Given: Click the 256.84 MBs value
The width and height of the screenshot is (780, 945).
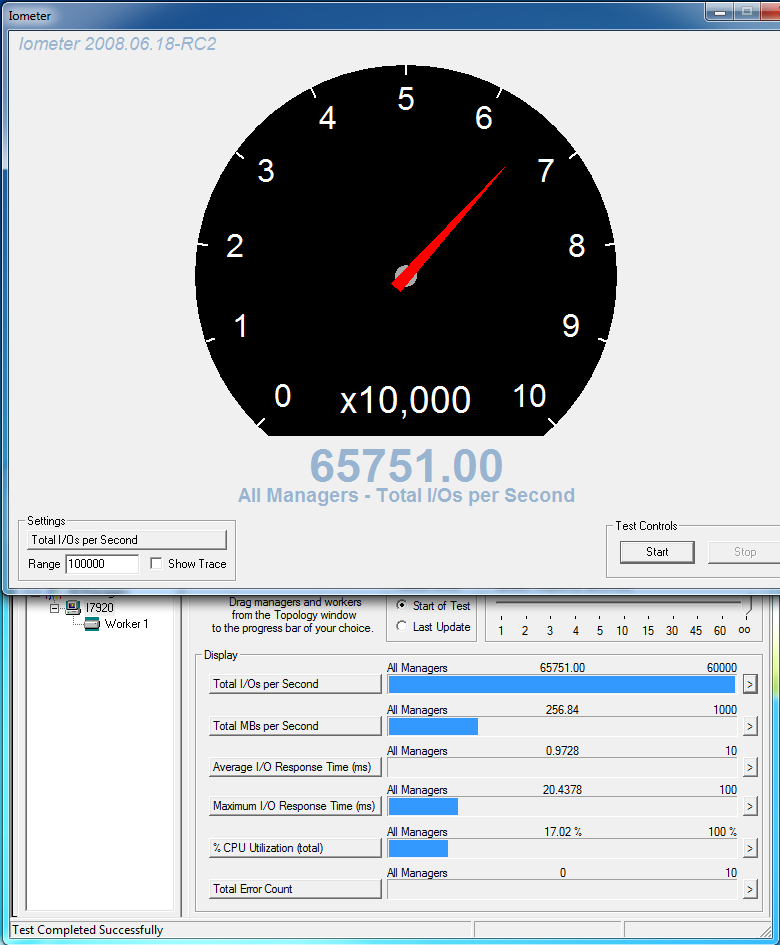Looking at the screenshot, I should point(562,710).
